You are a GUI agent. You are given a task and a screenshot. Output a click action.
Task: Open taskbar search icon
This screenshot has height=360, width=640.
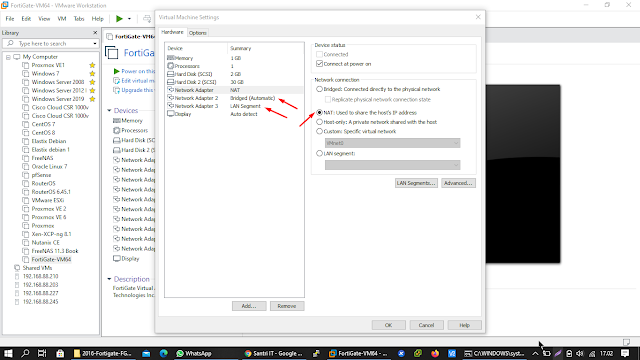pyautogui.click(x=25, y=353)
